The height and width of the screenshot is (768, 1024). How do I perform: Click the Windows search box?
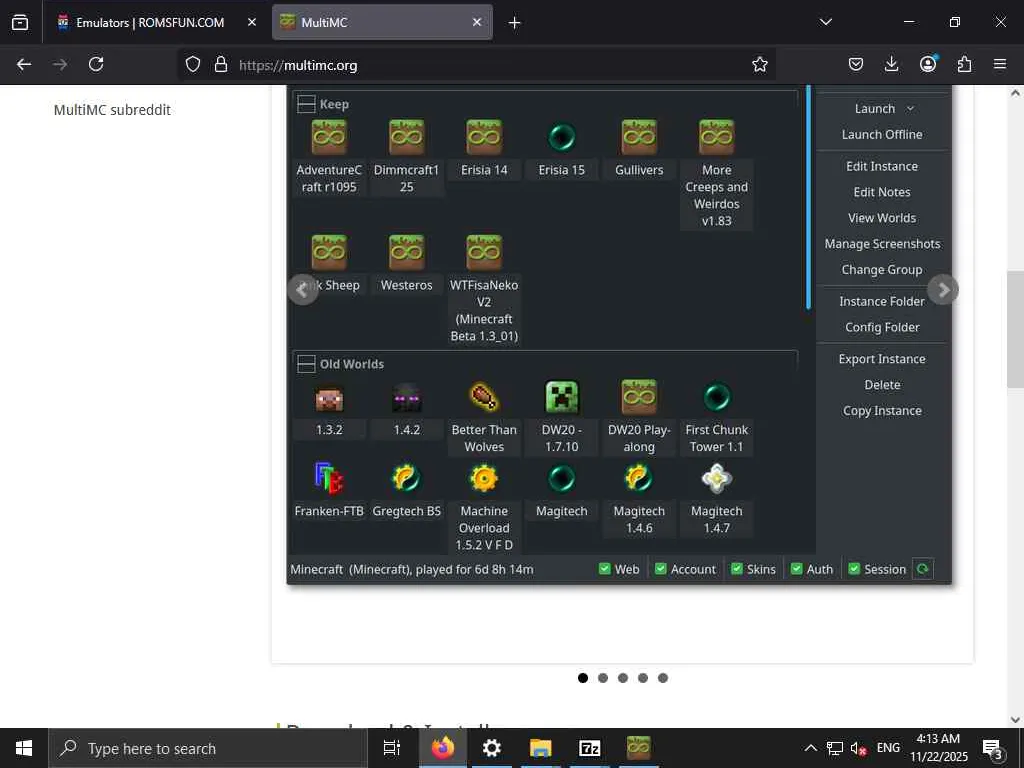(208, 748)
